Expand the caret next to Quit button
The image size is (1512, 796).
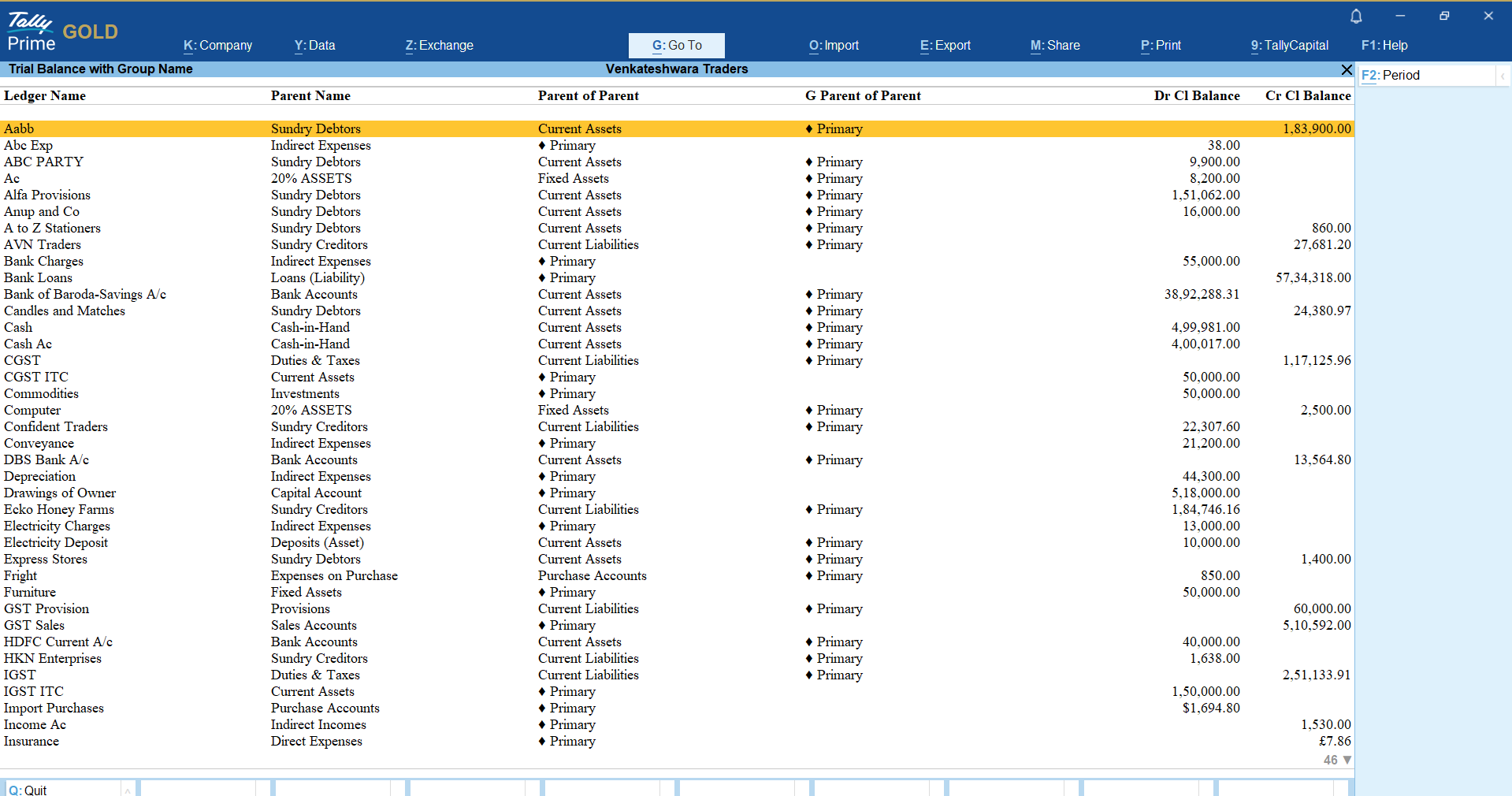coord(127,790)
